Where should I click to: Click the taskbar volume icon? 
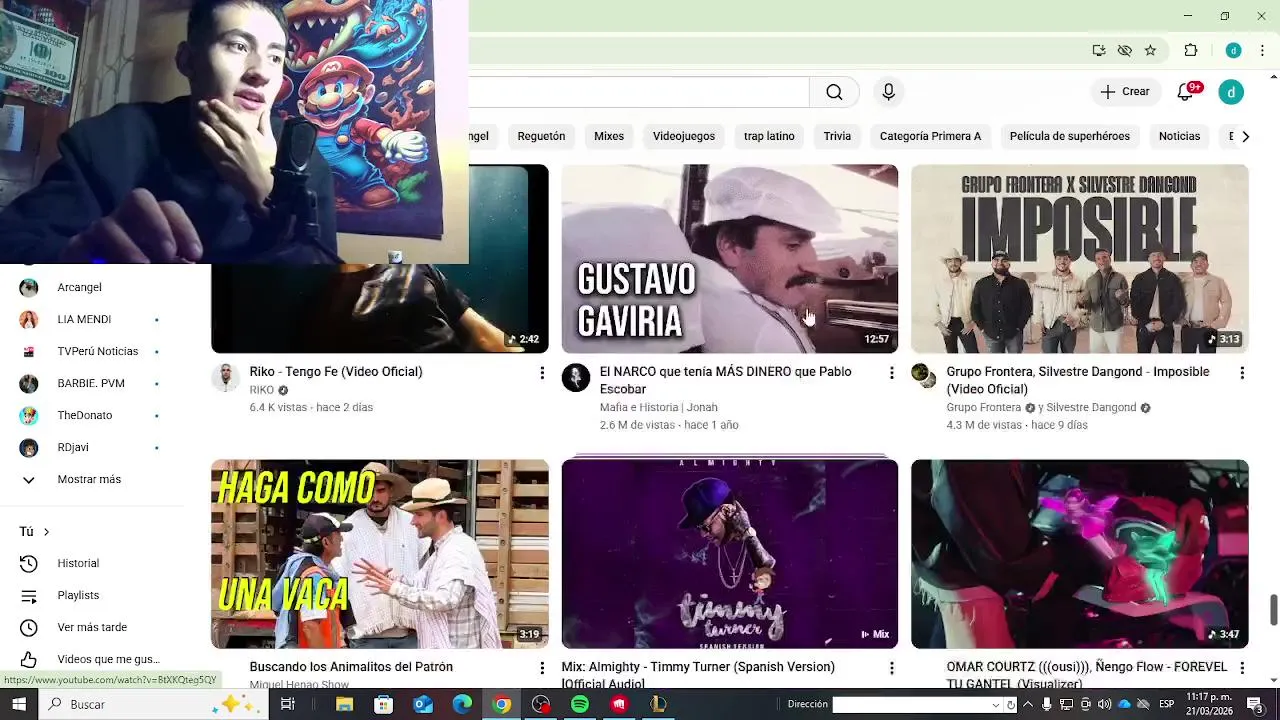click(x=1105, y=704)
